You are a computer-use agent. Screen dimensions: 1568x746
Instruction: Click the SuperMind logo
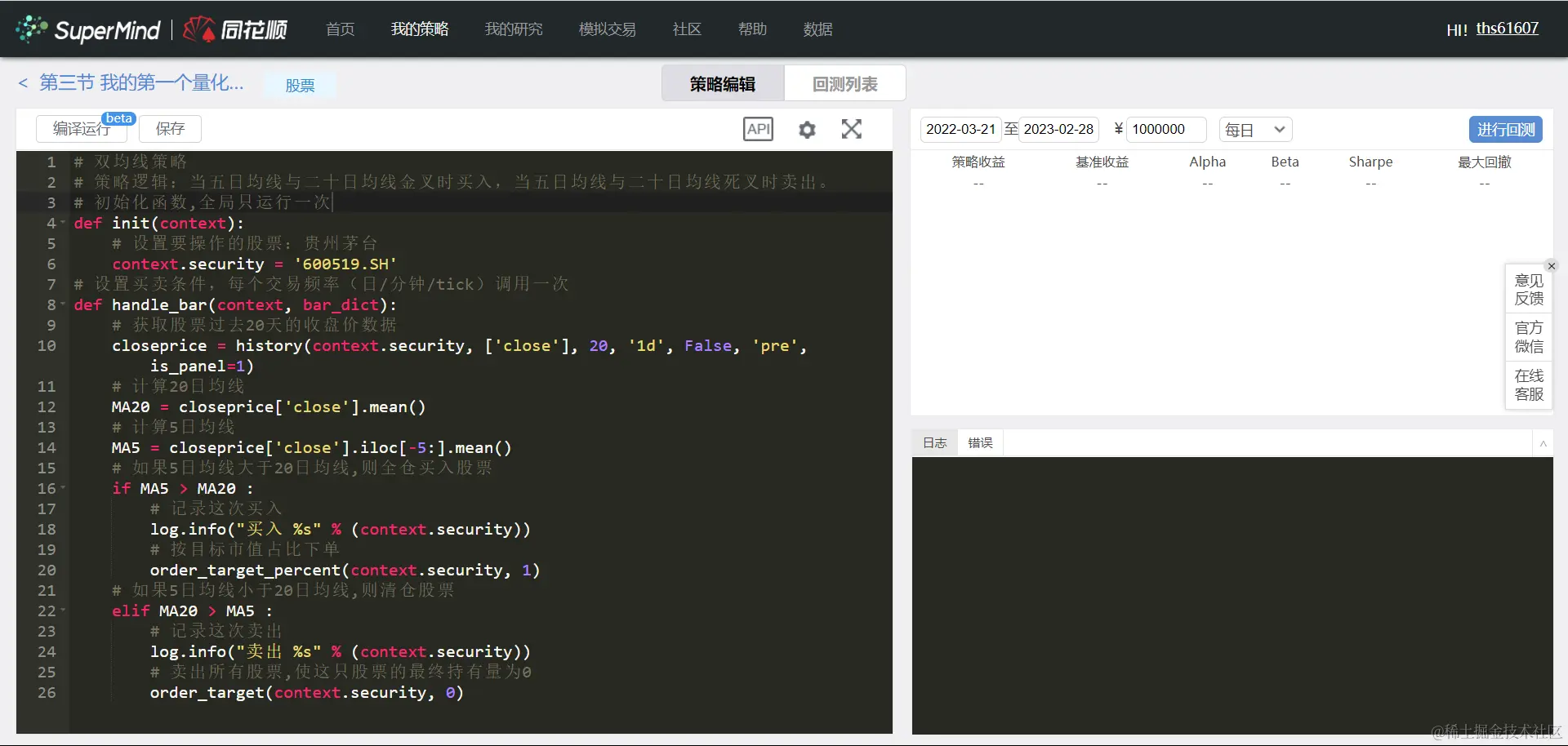(x=89, y=30)
